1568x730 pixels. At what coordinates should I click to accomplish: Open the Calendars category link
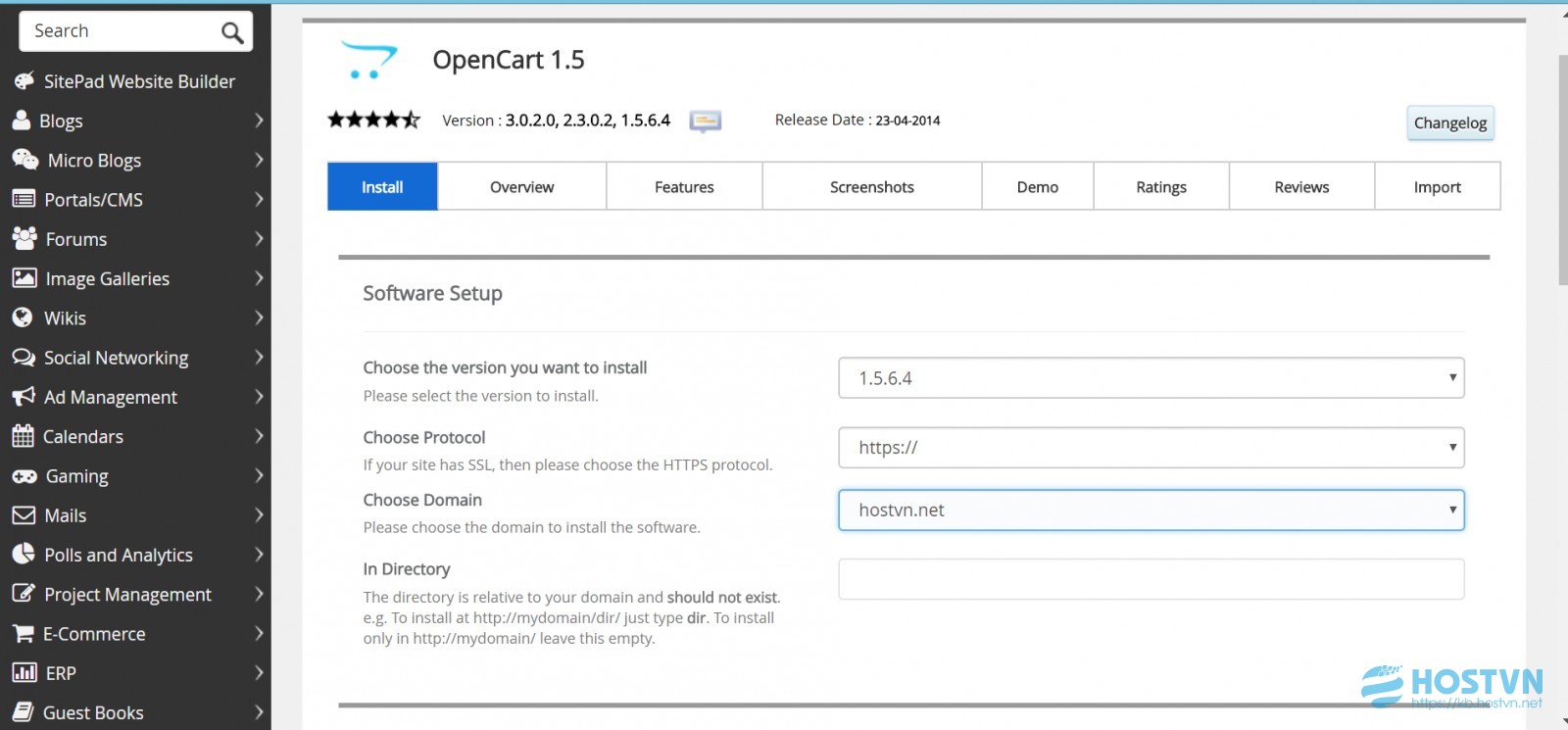point(83,436)
